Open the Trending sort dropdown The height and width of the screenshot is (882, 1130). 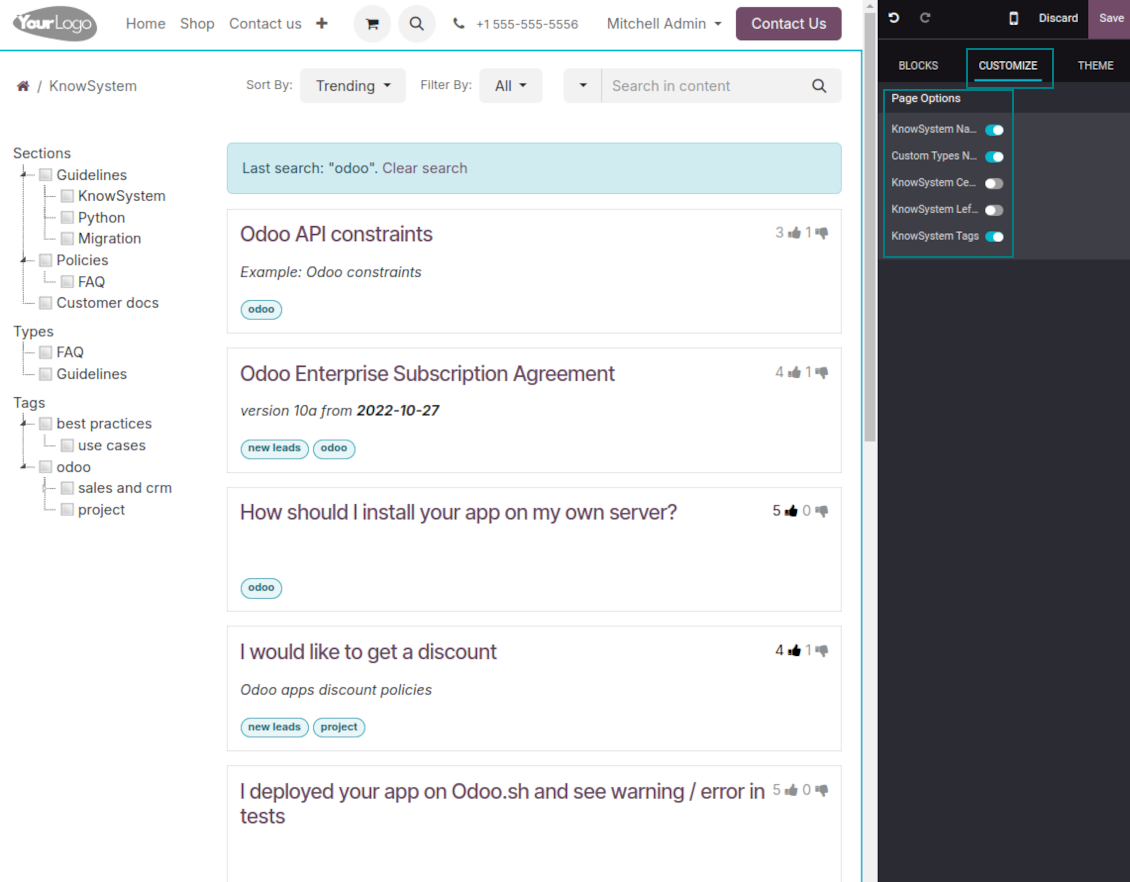click(x=353, y=86)
